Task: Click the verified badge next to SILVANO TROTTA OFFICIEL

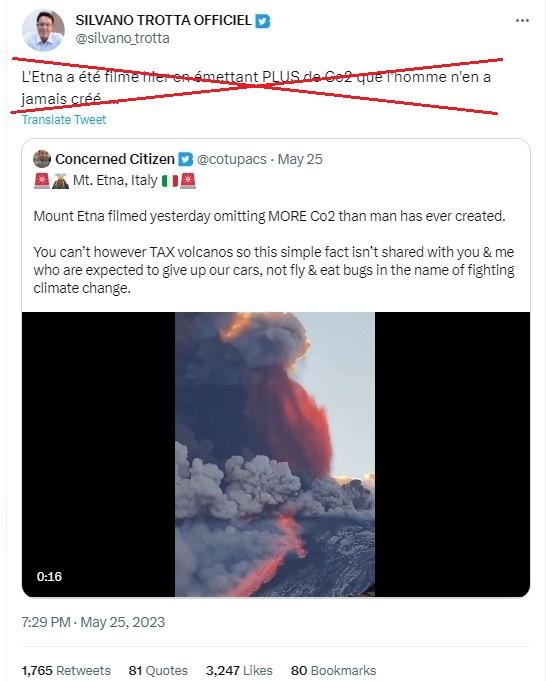Action: [262, 21]
